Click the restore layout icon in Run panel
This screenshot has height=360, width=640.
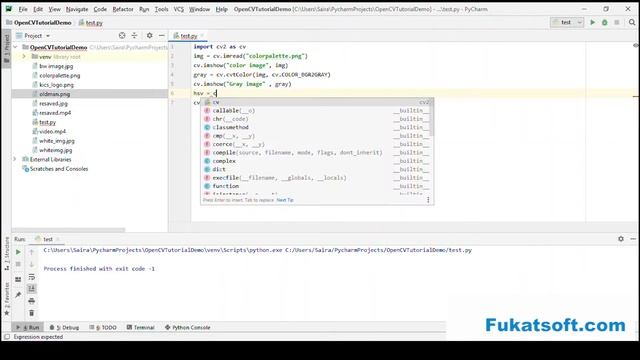[x=18, y=280]
